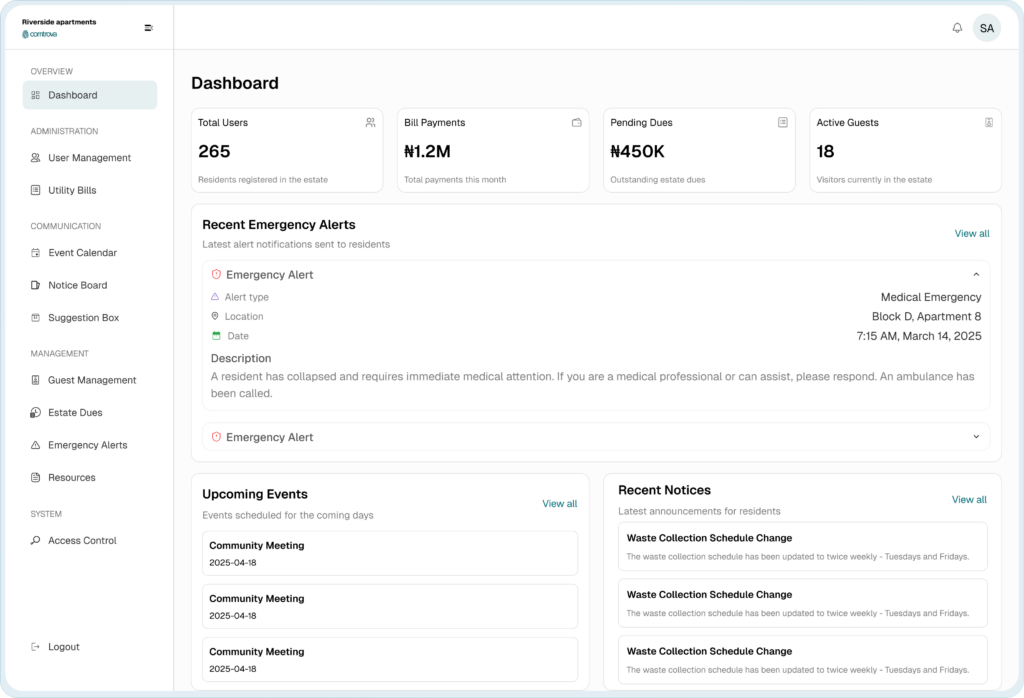The height and width of the screenshot is (698, 1024).
Task: Open the SA user avatar
Action: tap(986, 28)
